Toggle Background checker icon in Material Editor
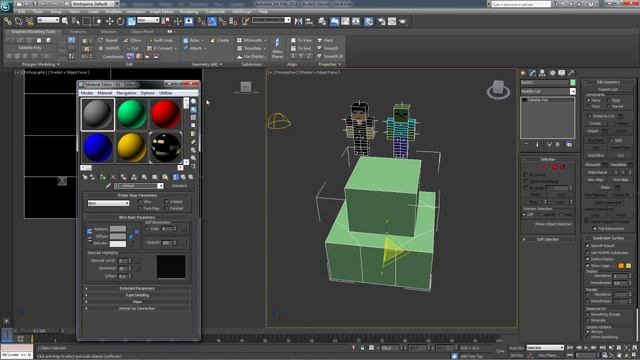This screenshot has height=360, width=640. (x=193, y=118)
